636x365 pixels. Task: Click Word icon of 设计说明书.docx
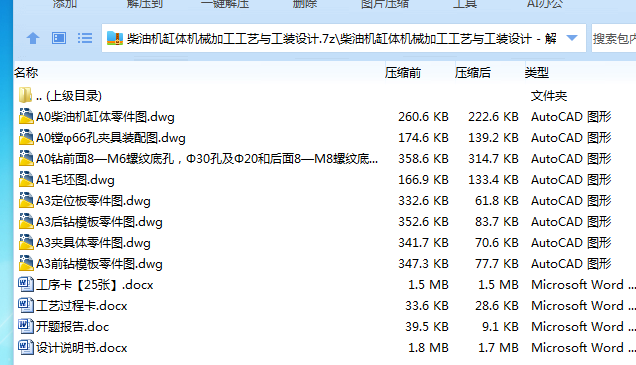[26, 347]
